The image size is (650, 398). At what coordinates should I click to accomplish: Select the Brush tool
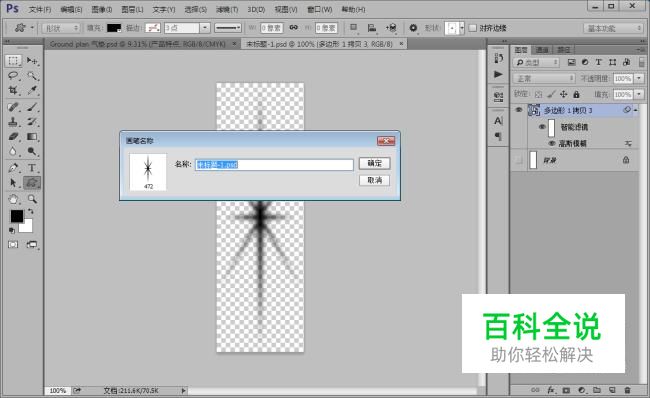32,107
